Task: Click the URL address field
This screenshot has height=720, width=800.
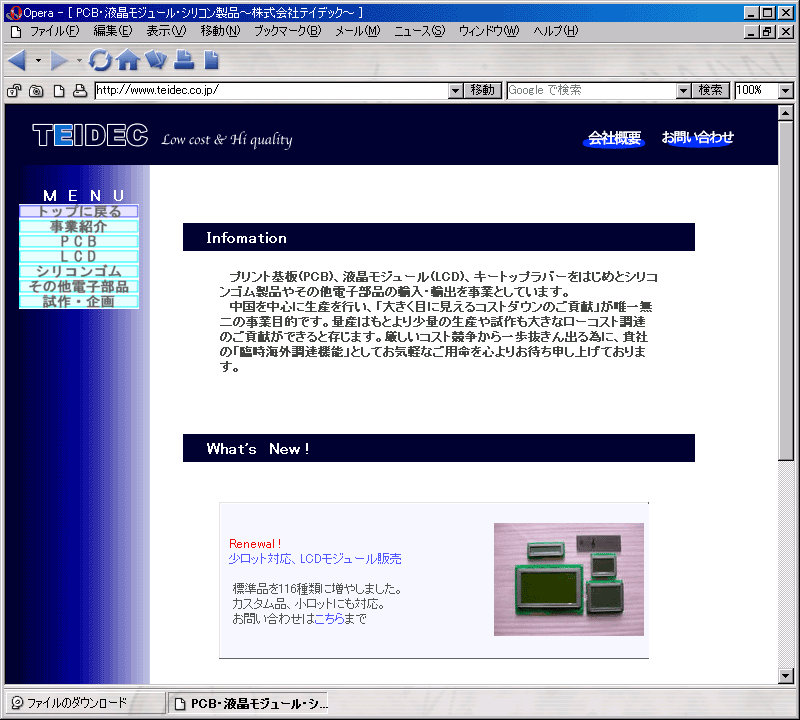Action: point(271,90)
